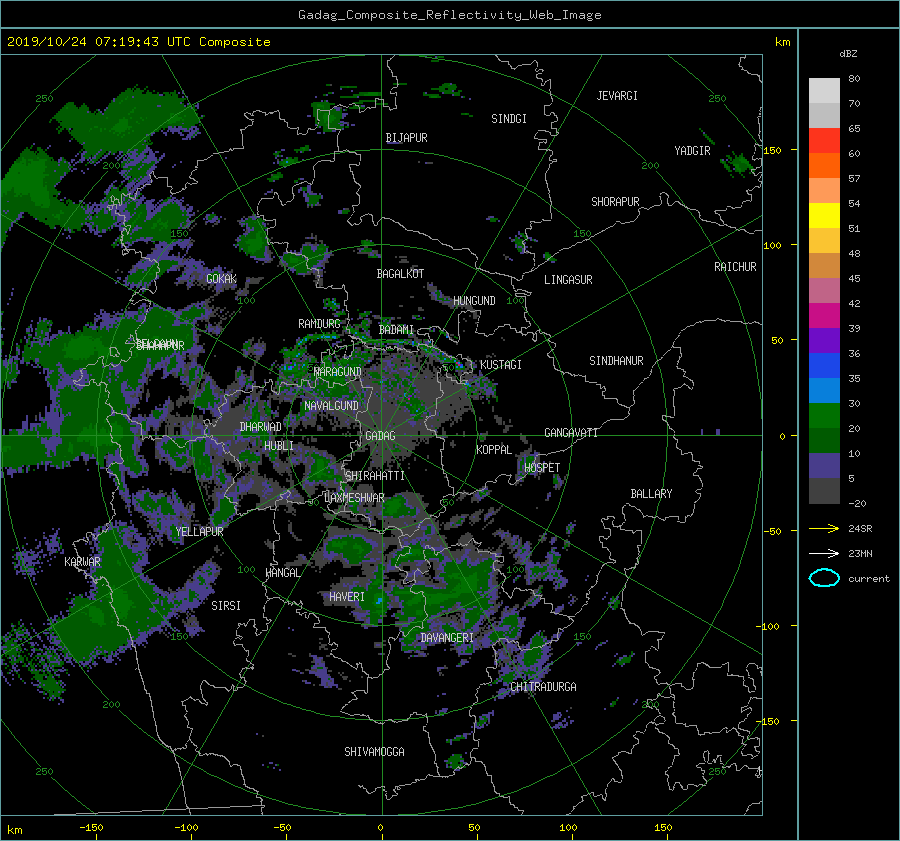
Task: Click the HUBLI city label
Action: [x=279, y=446]
